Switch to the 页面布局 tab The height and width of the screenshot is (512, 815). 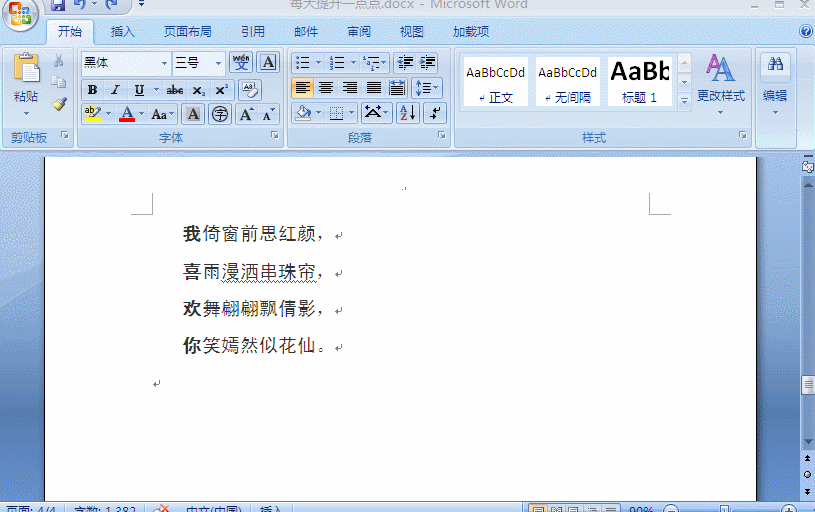(x=188, y=32)
